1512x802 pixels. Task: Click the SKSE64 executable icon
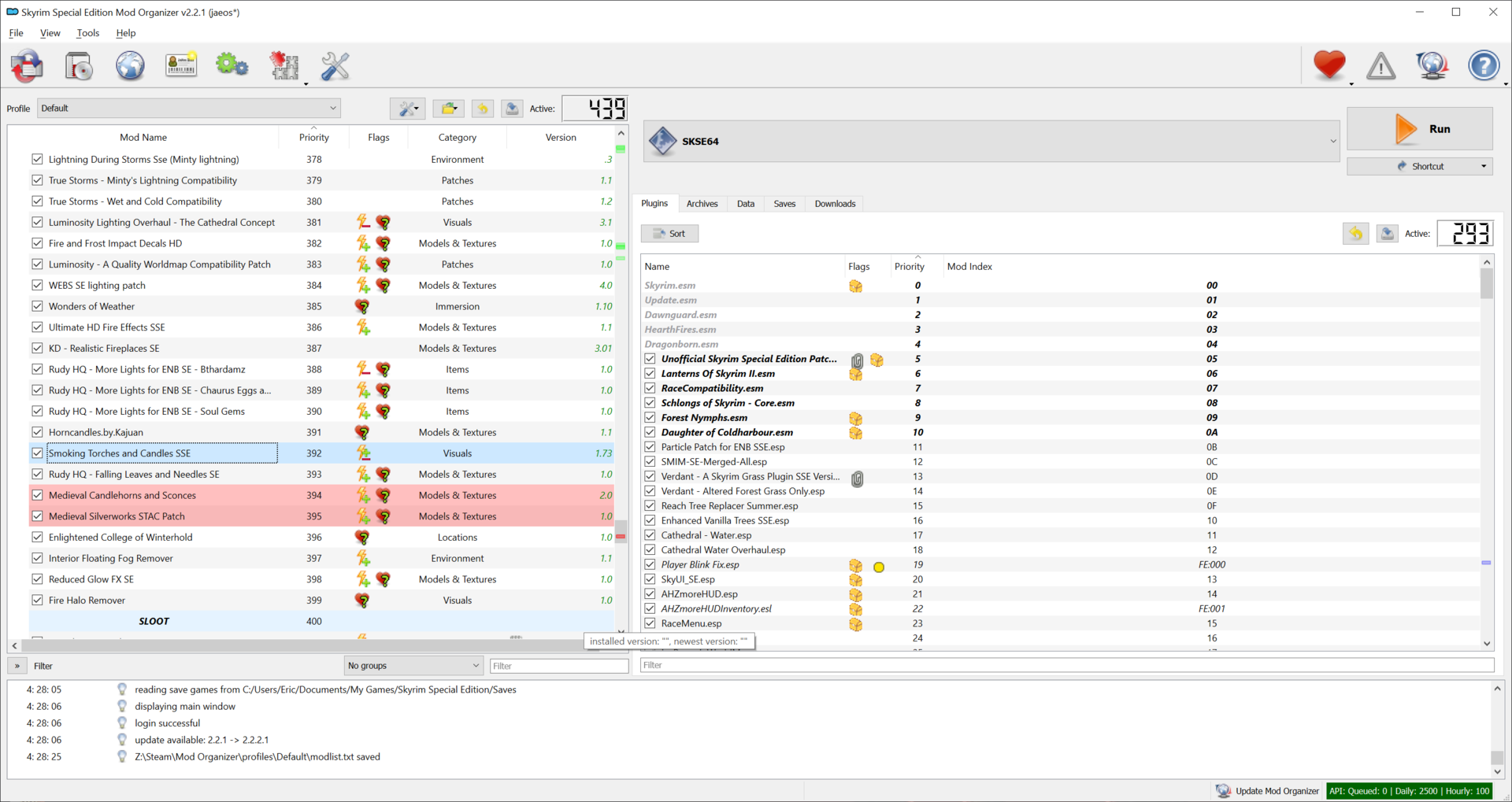click(662, 142)
